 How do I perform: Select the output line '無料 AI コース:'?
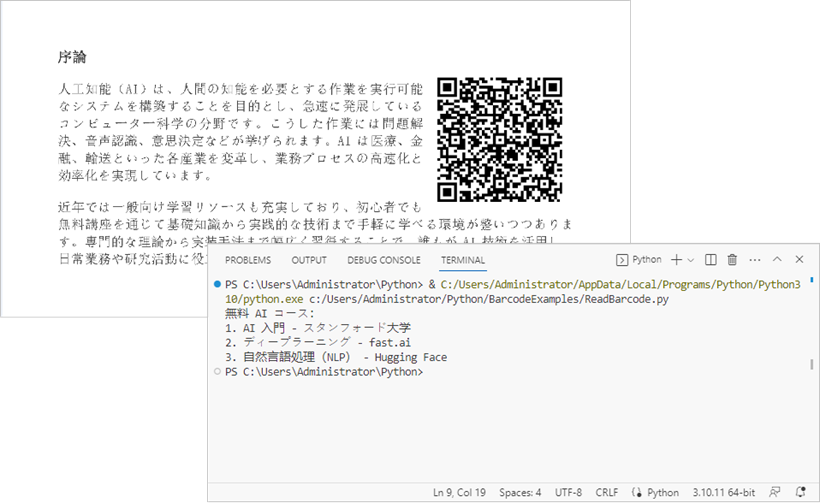(x=270, y=314)
